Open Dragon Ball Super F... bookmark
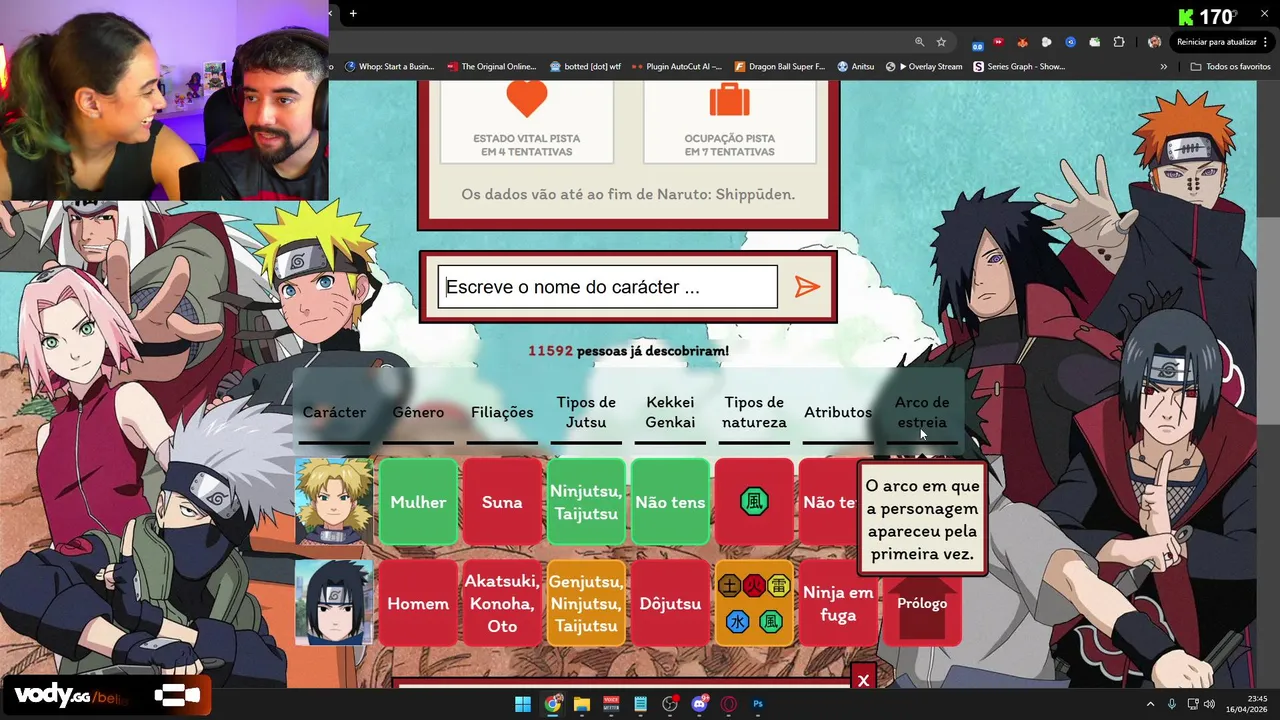1280x720 pixels. point(780,67)
